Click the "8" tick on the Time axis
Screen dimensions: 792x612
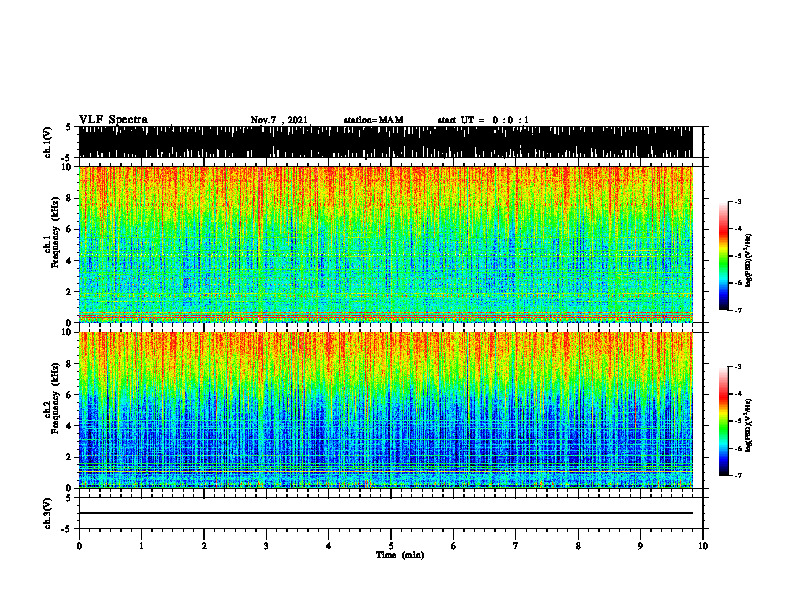coord(578,546)
